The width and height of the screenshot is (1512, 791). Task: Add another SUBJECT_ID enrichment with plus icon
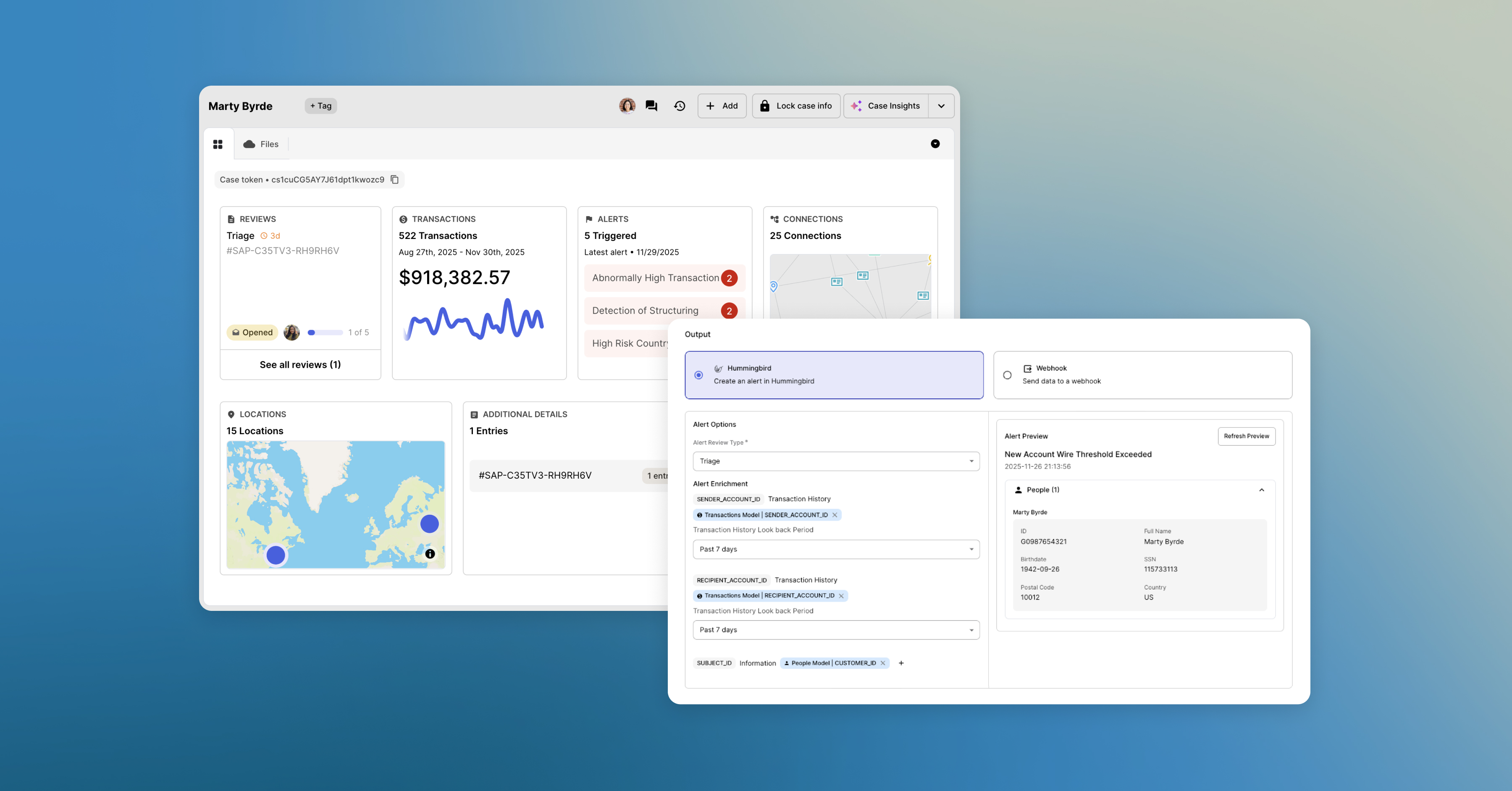point(901,663)
